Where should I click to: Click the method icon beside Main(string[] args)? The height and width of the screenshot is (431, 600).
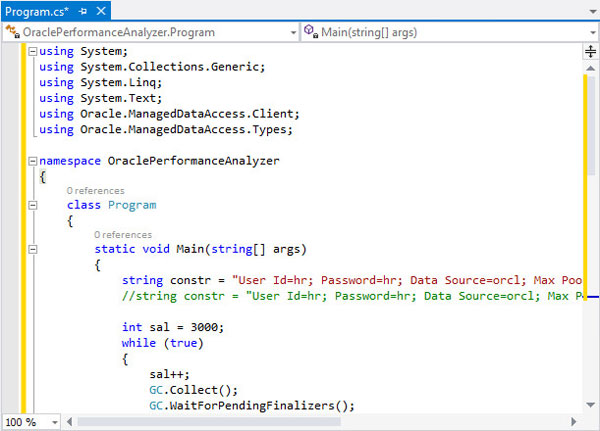[310, 32]
